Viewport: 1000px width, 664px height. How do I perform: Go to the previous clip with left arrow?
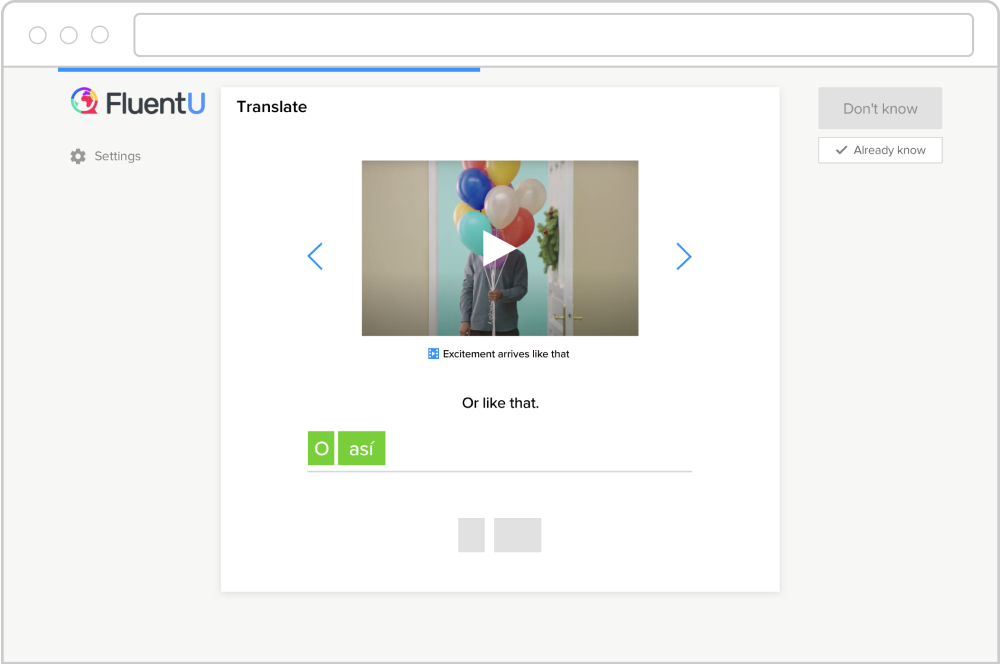[x=315, y=257]
